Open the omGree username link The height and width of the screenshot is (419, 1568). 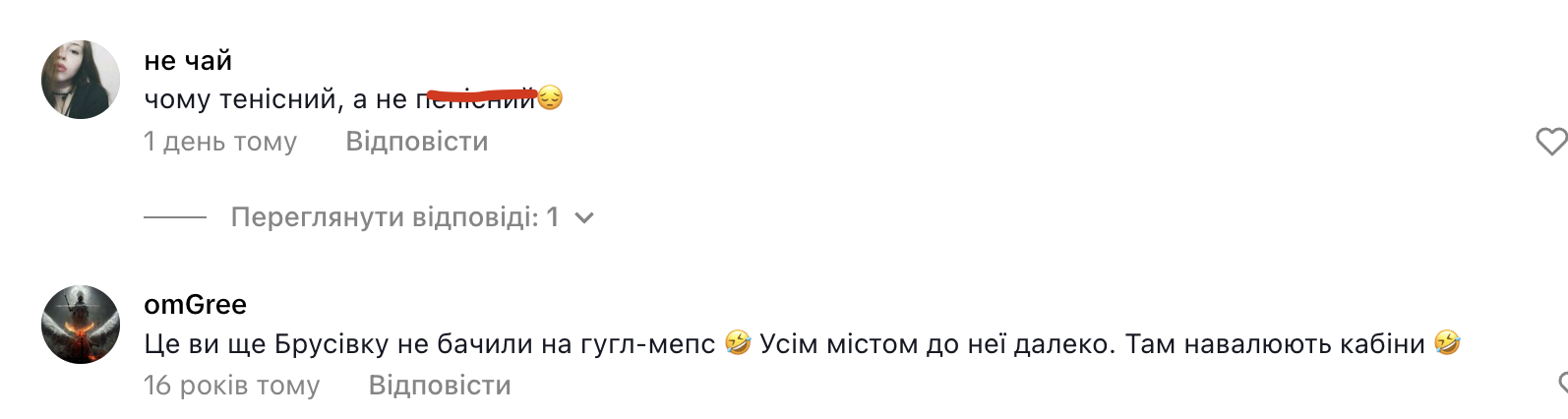(x=195, y=305)
